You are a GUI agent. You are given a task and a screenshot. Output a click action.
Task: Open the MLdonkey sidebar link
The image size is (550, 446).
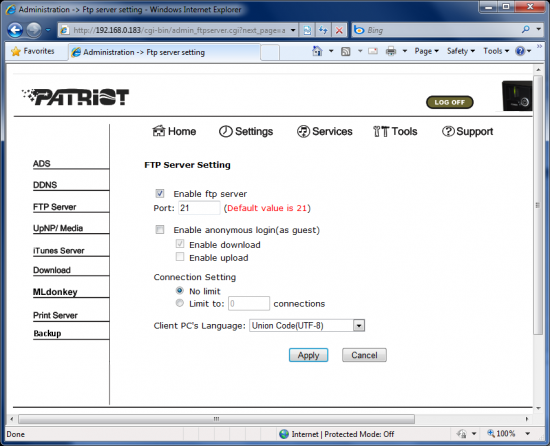(55, 292)
